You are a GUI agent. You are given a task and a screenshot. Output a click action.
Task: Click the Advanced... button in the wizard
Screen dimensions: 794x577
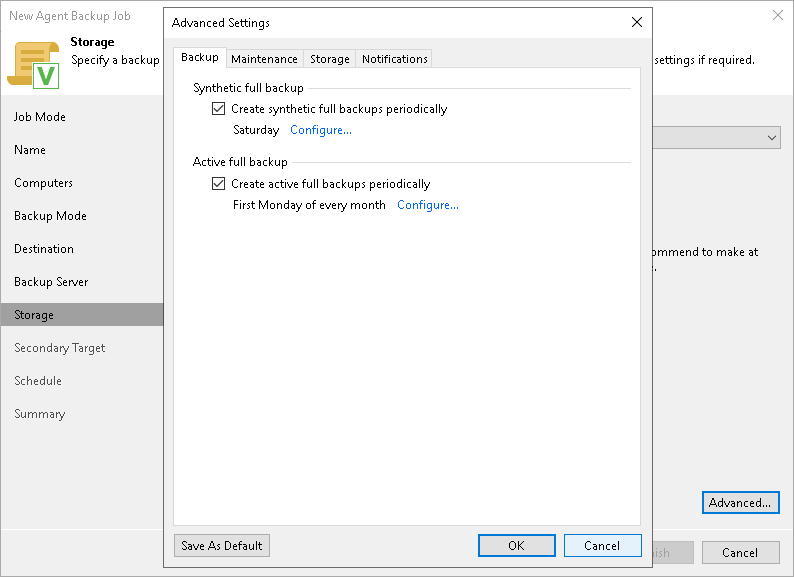tap(740, 503)
